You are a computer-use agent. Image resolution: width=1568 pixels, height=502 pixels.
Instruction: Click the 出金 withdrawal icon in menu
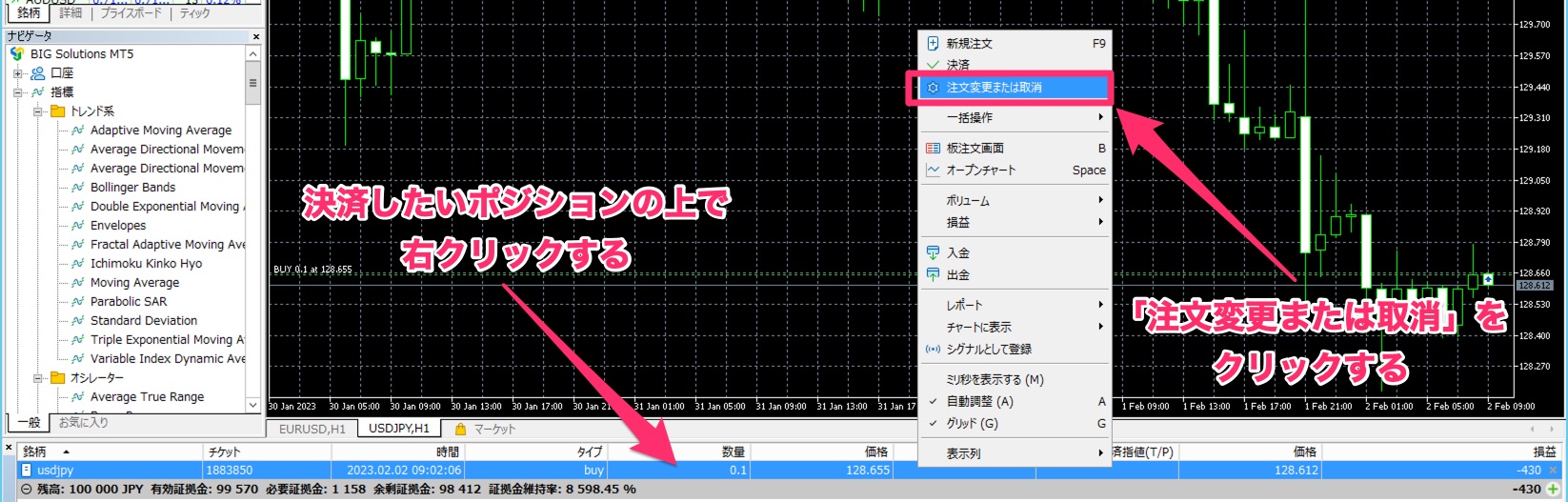click(x=933, y=275)
